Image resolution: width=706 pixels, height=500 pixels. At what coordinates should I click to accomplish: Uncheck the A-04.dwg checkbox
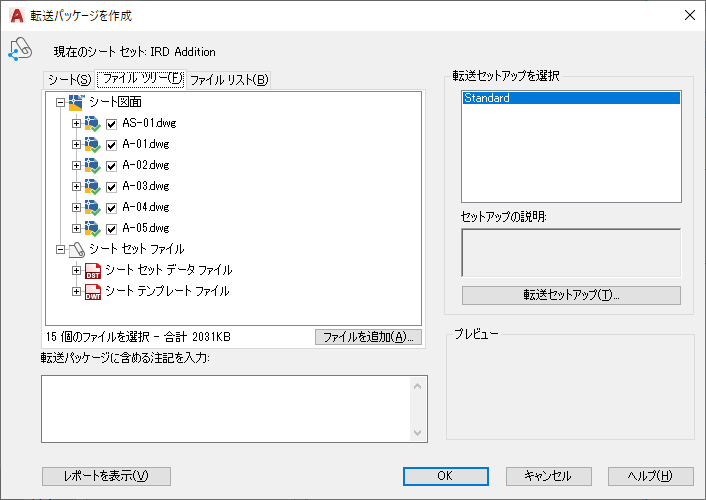click(x=111, y=208)
